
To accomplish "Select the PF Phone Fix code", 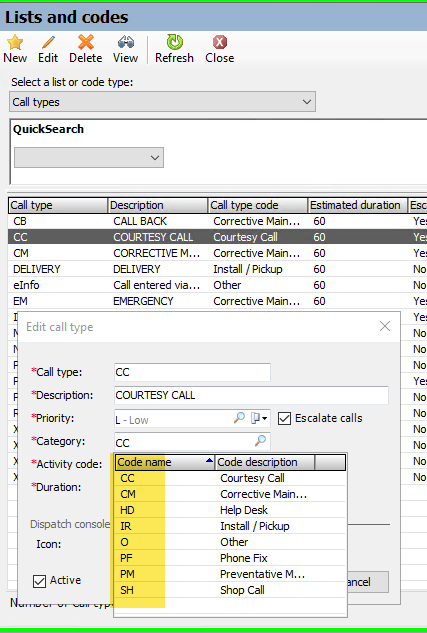I will [x=230, y=558].
